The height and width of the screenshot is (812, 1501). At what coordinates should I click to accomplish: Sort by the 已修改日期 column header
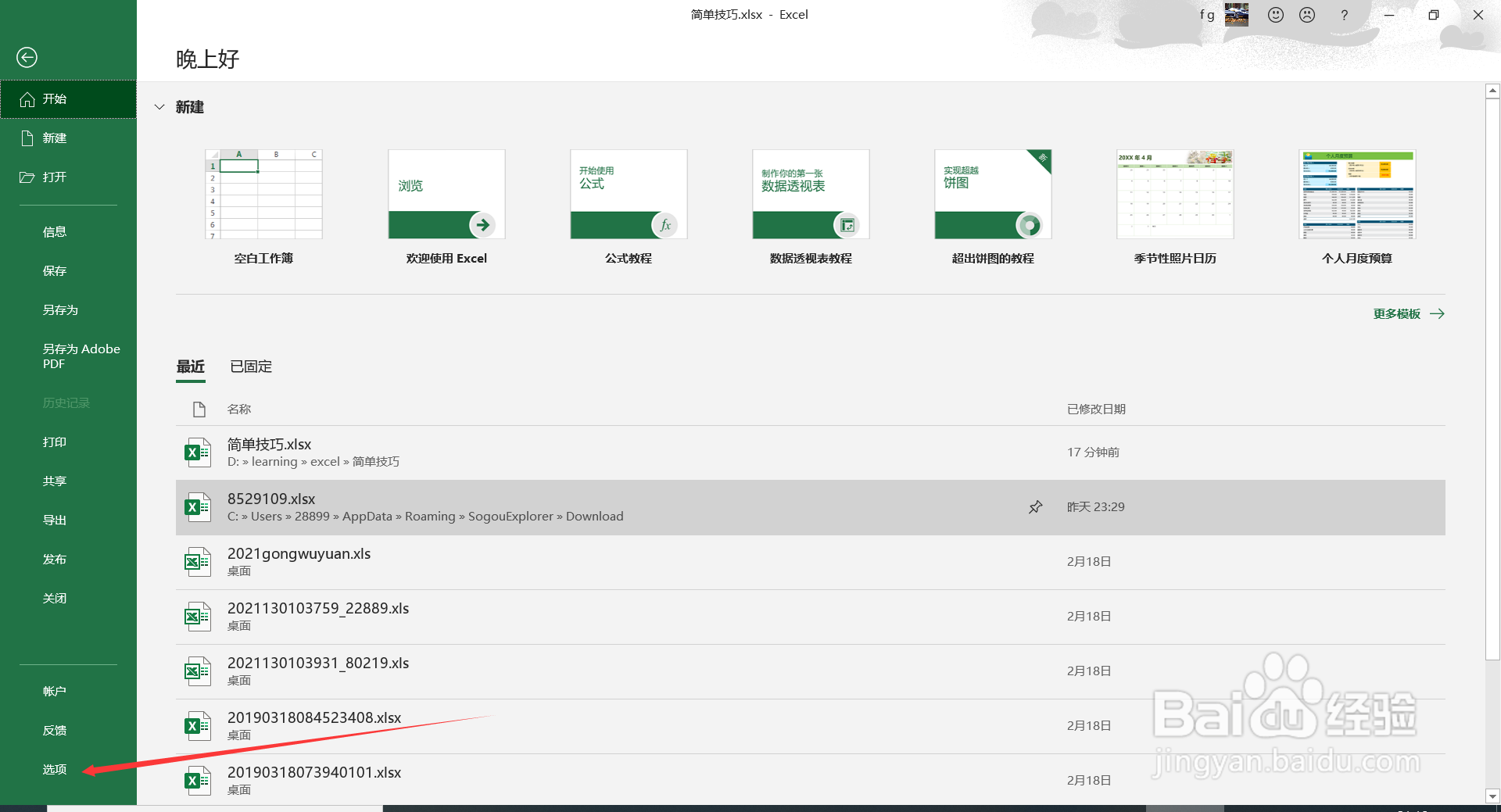click(1096, 410)
